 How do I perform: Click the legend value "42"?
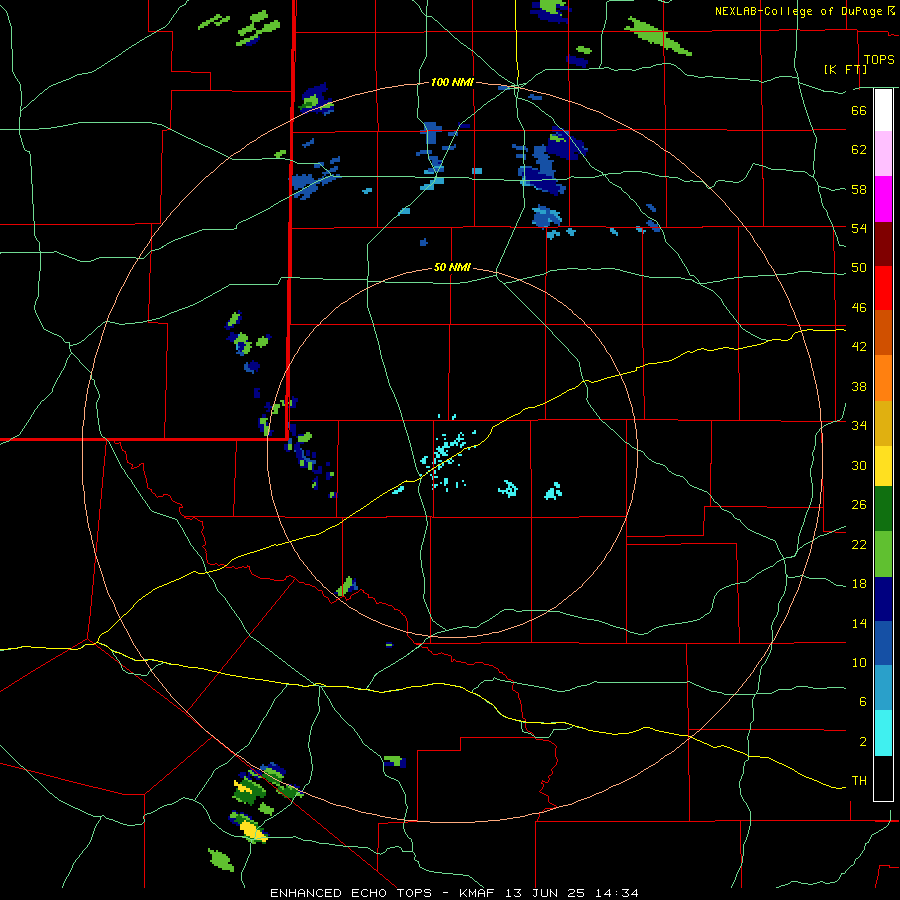(x=859, y=347)
